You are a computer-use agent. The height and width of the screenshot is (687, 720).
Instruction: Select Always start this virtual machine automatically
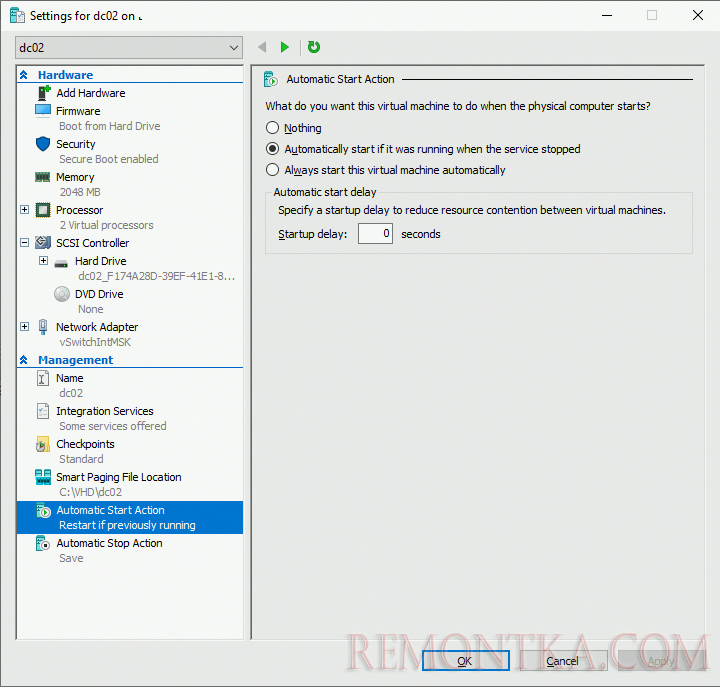272,170
